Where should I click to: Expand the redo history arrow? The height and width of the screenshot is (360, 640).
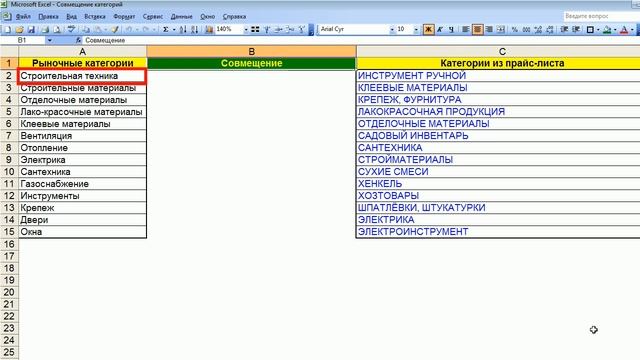click(154, 30)
